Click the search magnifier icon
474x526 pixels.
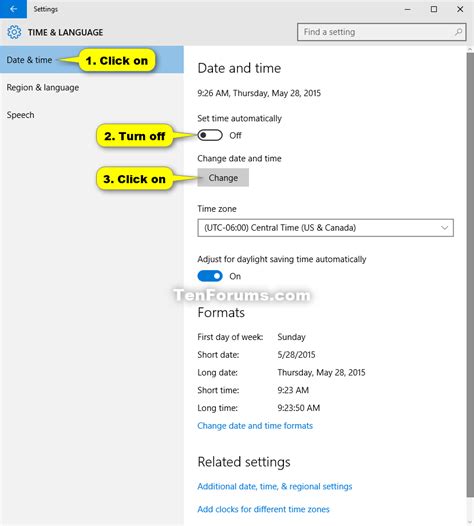click(x=458, y=32)
